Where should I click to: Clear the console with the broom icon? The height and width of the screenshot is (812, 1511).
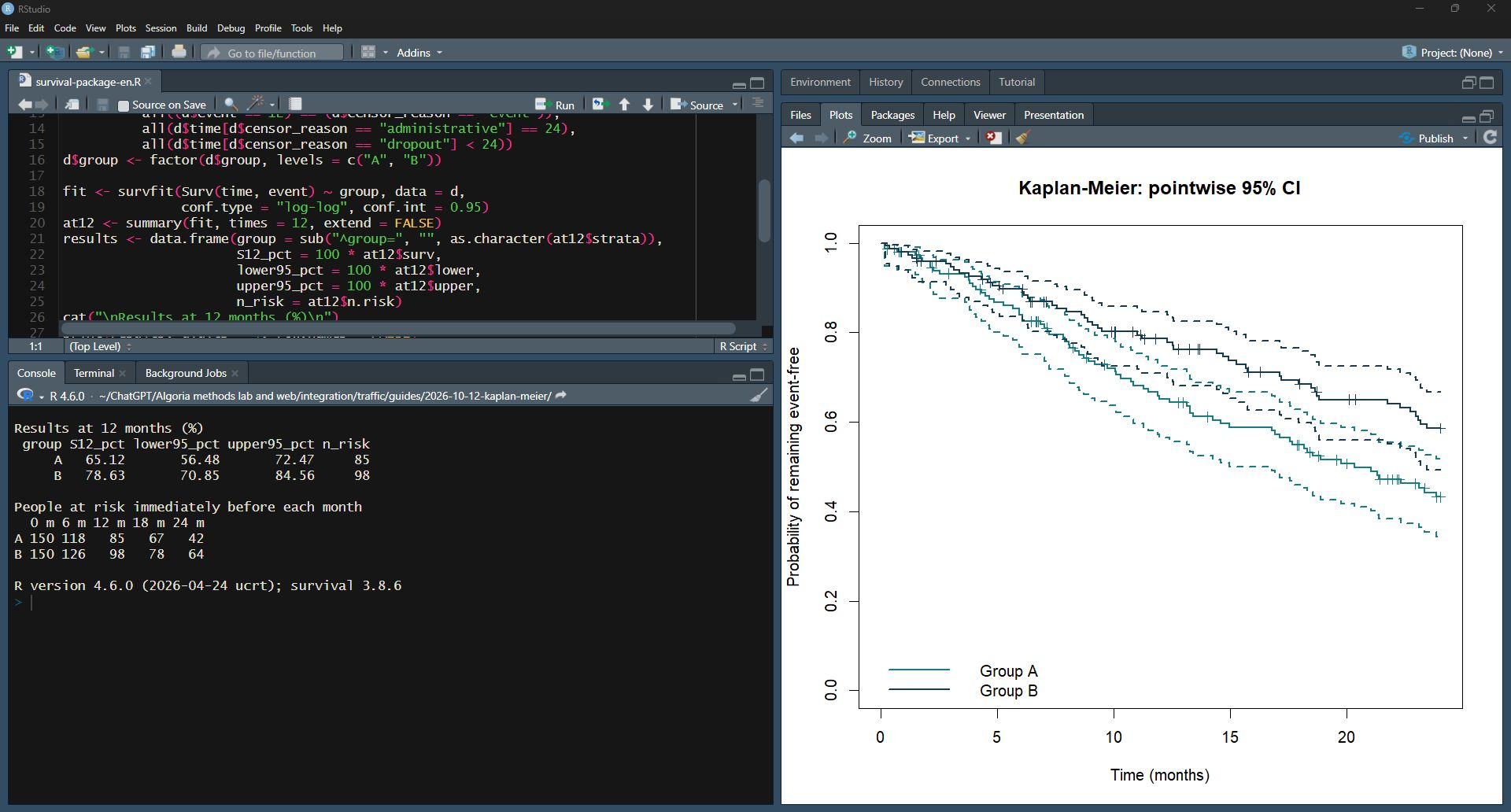pyautogui.click(x=759, y=395)
